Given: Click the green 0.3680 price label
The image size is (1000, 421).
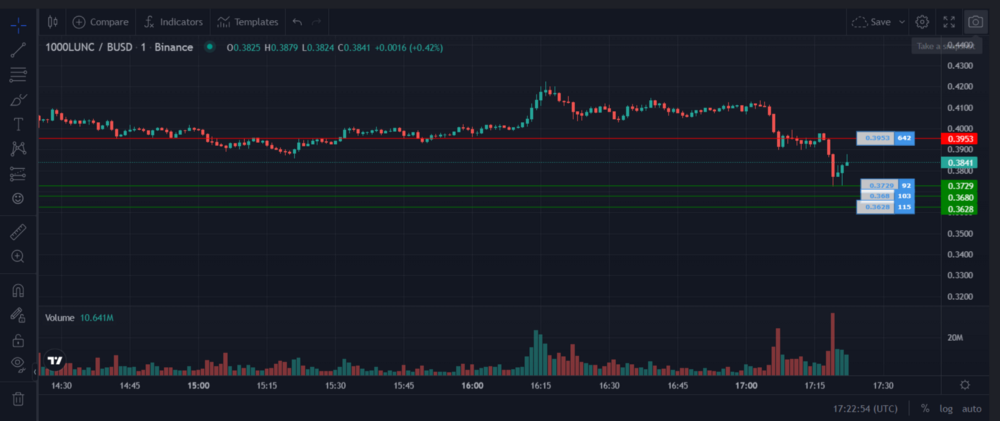Looking at the screenshot, I should coord(959,198).
